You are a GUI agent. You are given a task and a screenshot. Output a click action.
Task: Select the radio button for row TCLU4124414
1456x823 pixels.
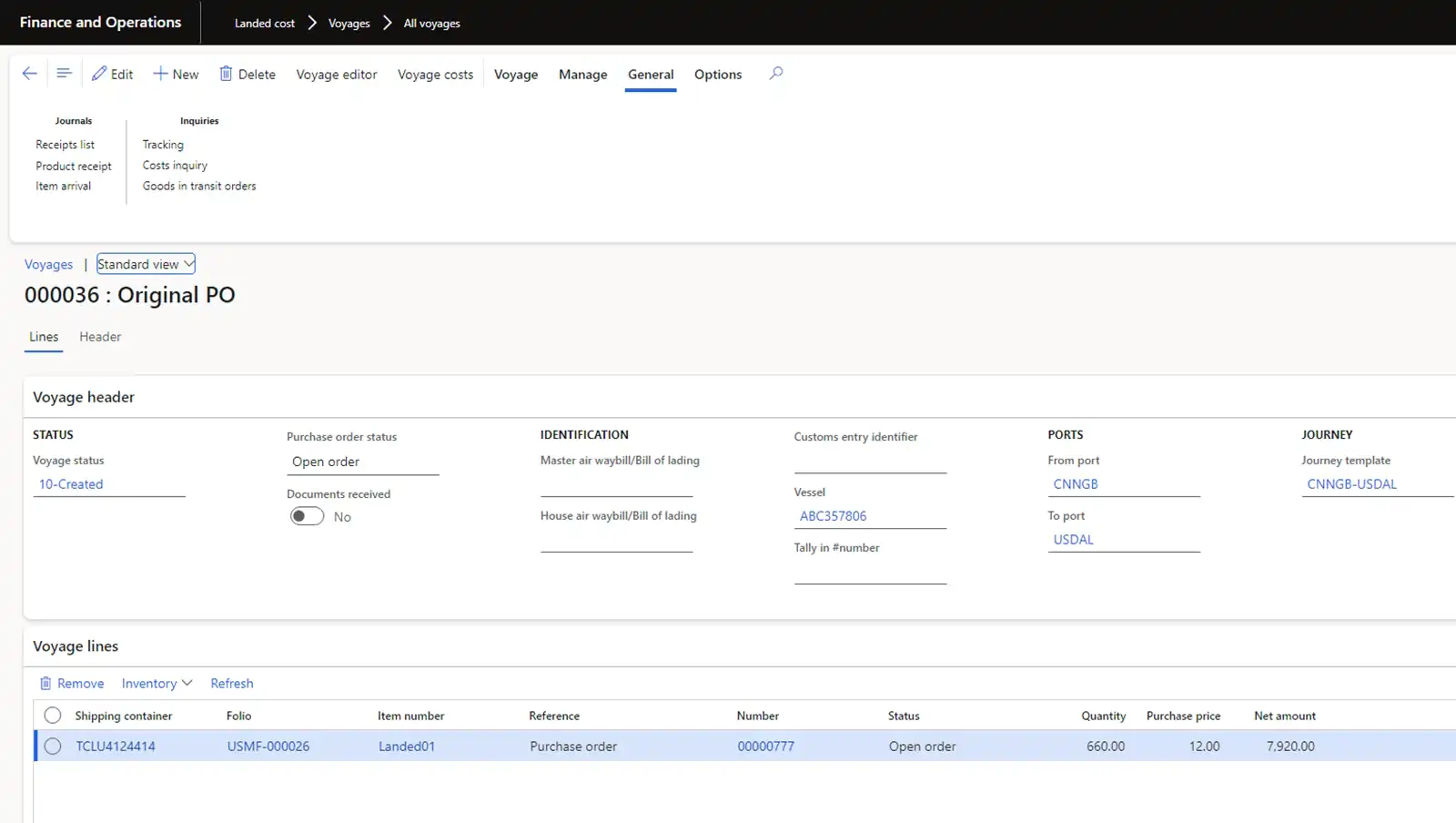(53, 747)
